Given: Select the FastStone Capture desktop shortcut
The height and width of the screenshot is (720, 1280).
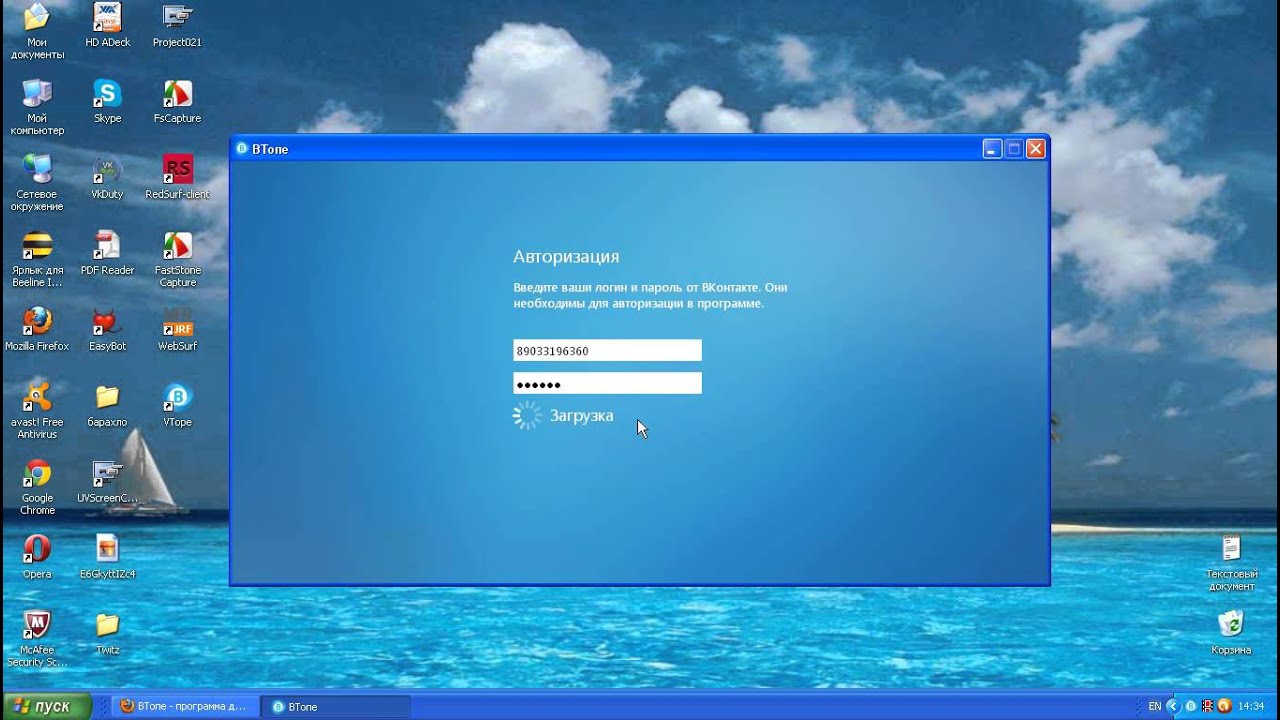Looking at the screenshot, I should (177, 259).
